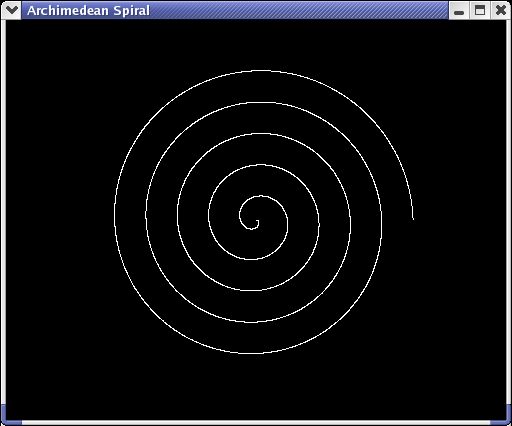
Task: Click the topmost point of the outermost spiral ring
Action: point(262,71)
